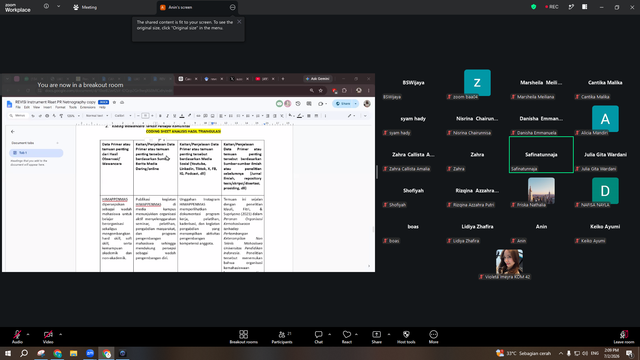
Task: Click text color icon in shared Docs
Action: pyautogui.click(x=182, y=116)
